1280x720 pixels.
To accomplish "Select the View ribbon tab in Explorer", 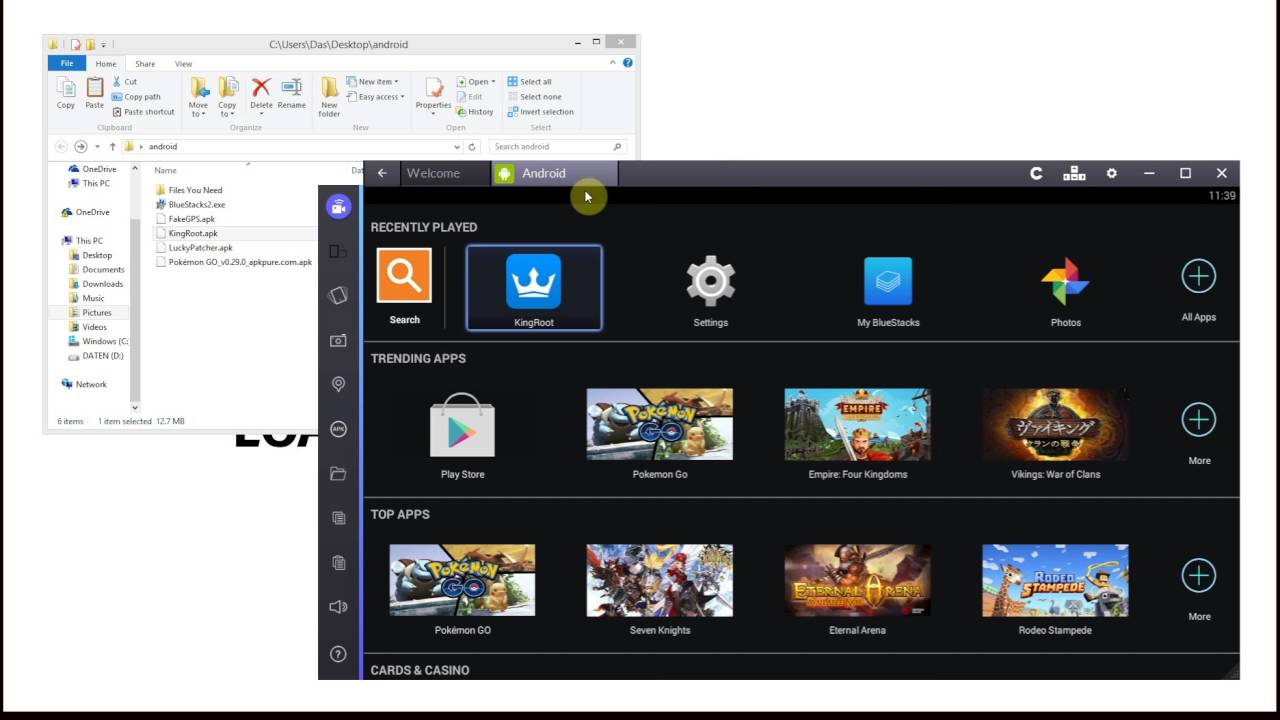I will tap(183, 63).
